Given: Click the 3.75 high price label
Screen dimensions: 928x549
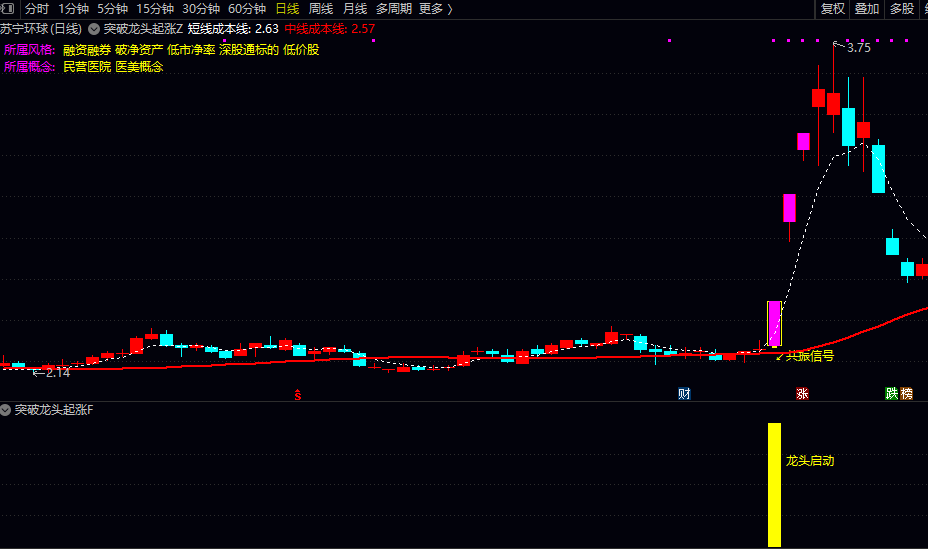Looking at the screenshot, I should [859, 48].
